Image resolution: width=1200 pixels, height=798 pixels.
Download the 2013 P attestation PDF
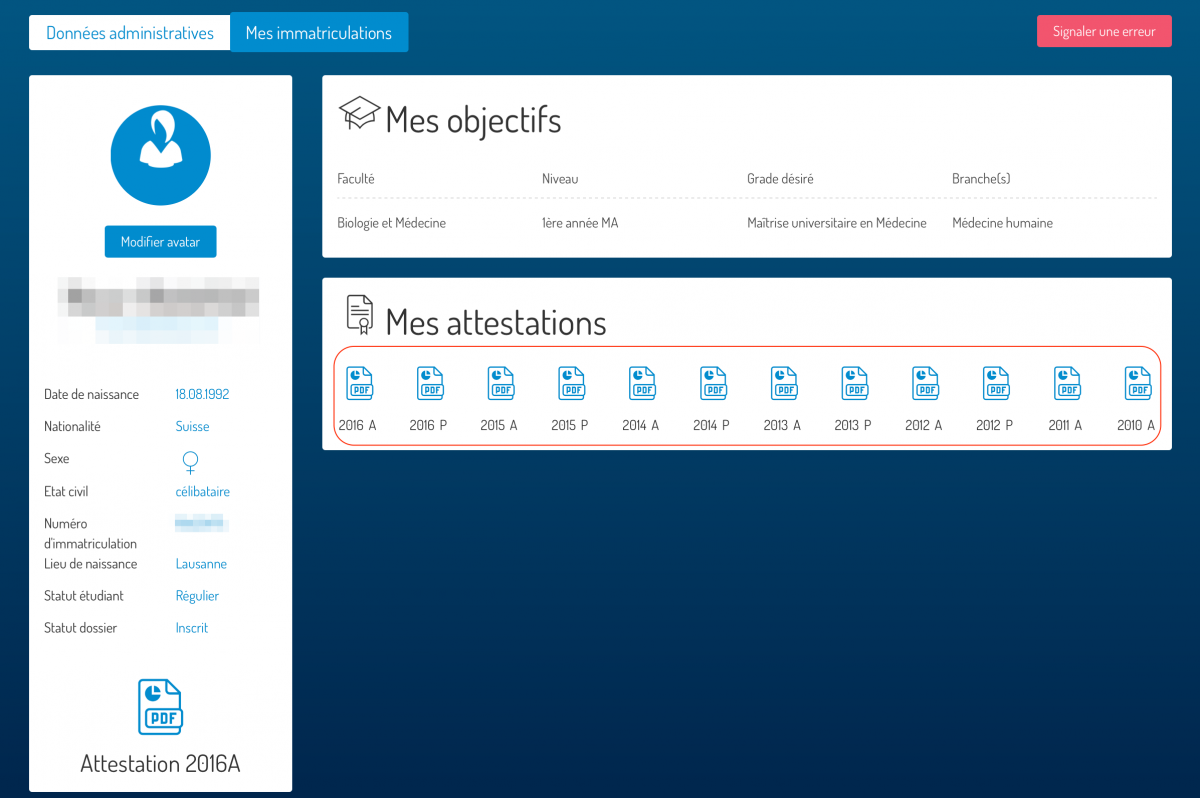855,383
